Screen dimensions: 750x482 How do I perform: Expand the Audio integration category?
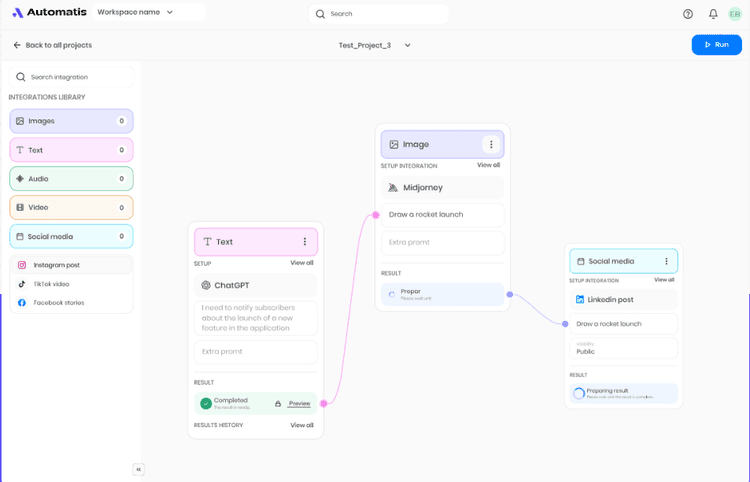click(x=71, y=179)
